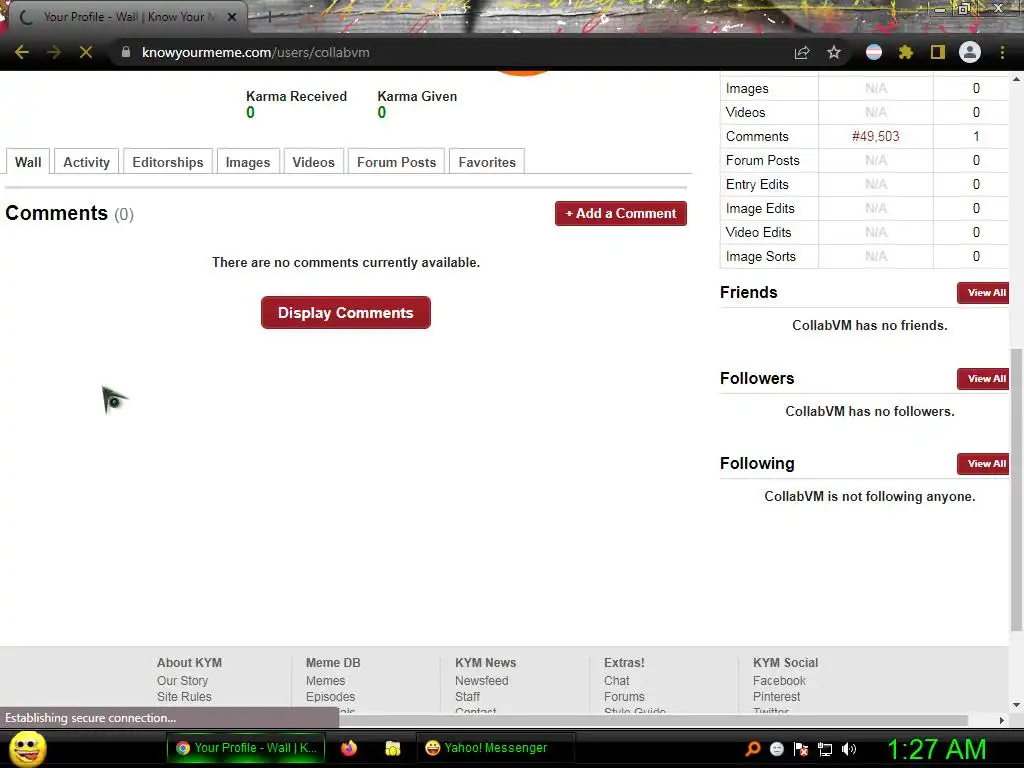This screenshot has width=1024, height=768.
Task: Stop loading the current page
Action: pyautogui.click(x=86, y=52)
